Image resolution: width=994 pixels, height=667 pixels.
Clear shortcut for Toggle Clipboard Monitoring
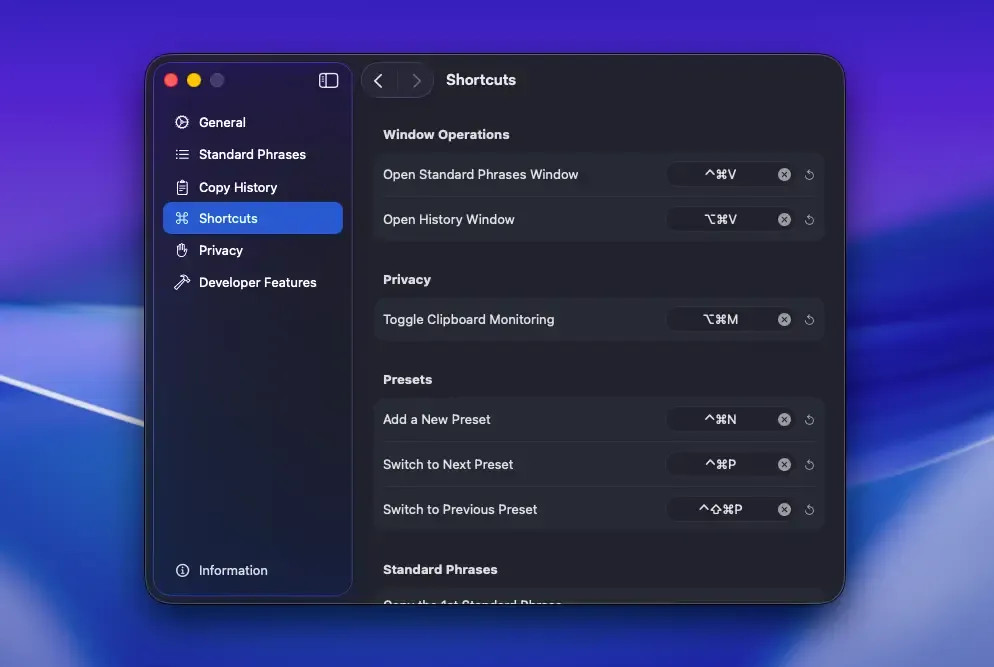[x=784, y=320]
